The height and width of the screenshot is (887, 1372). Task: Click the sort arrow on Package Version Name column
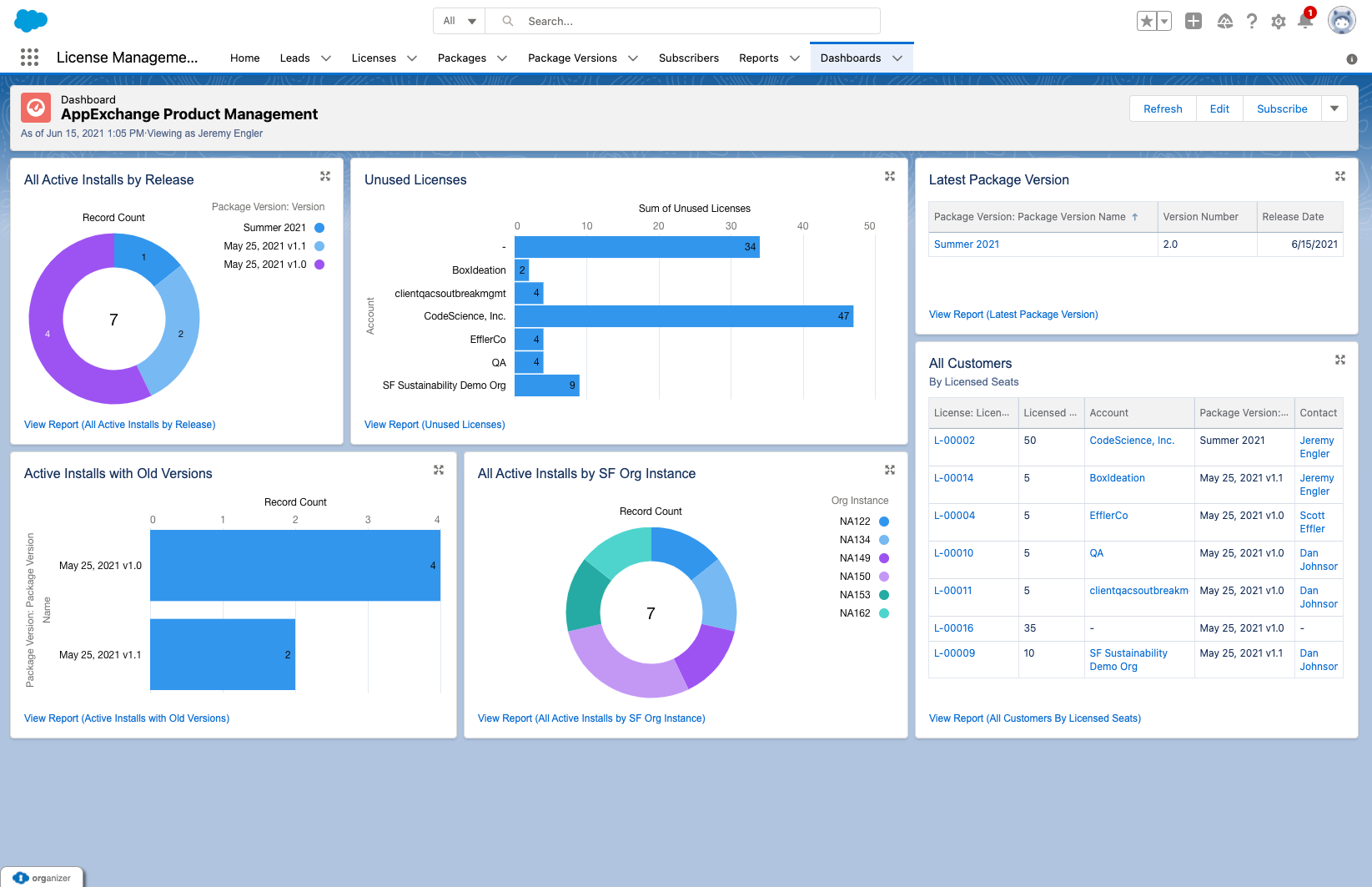1135,217
